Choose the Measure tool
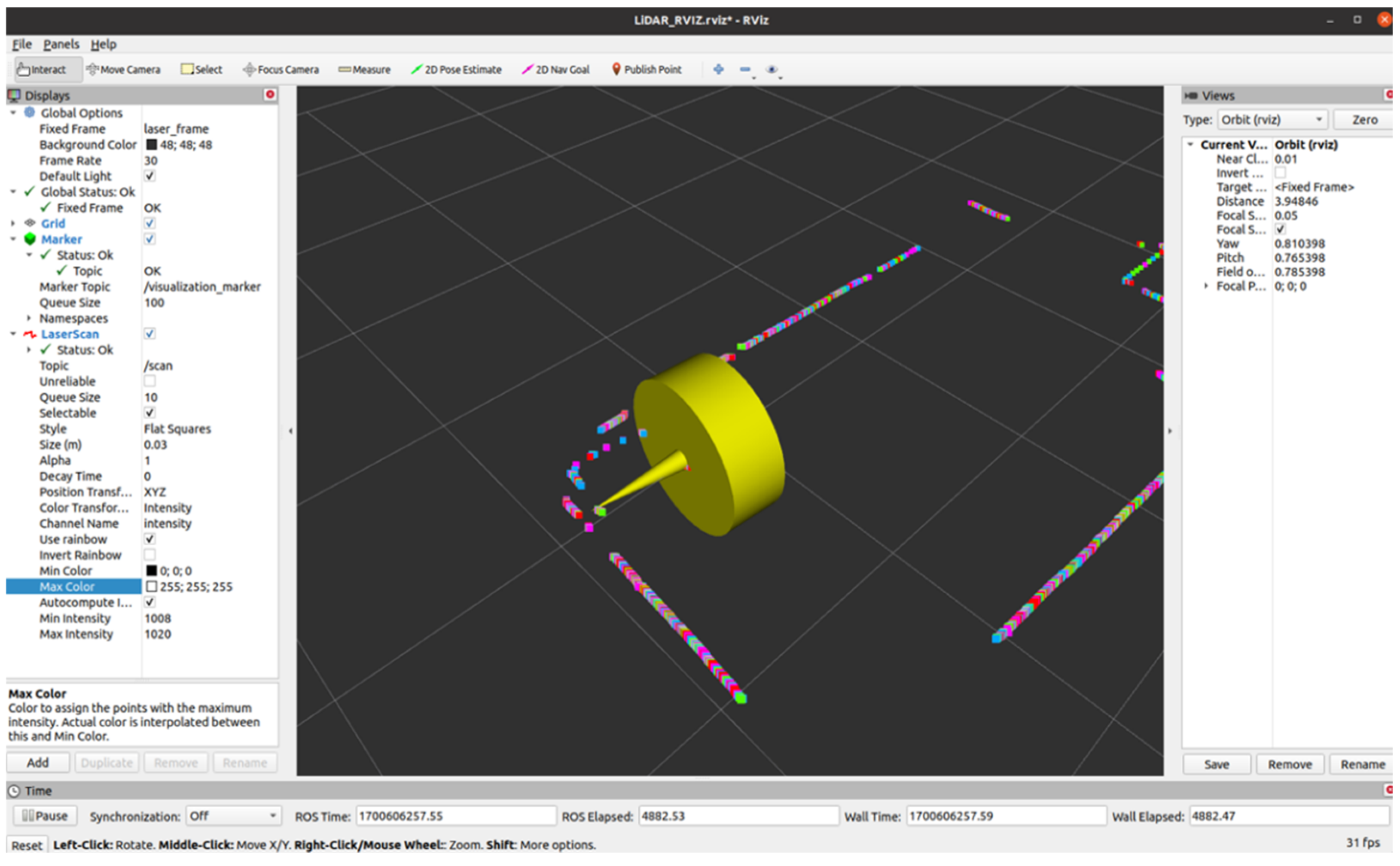This screenshot has width=1400, height=866. (x=364, y=69)
